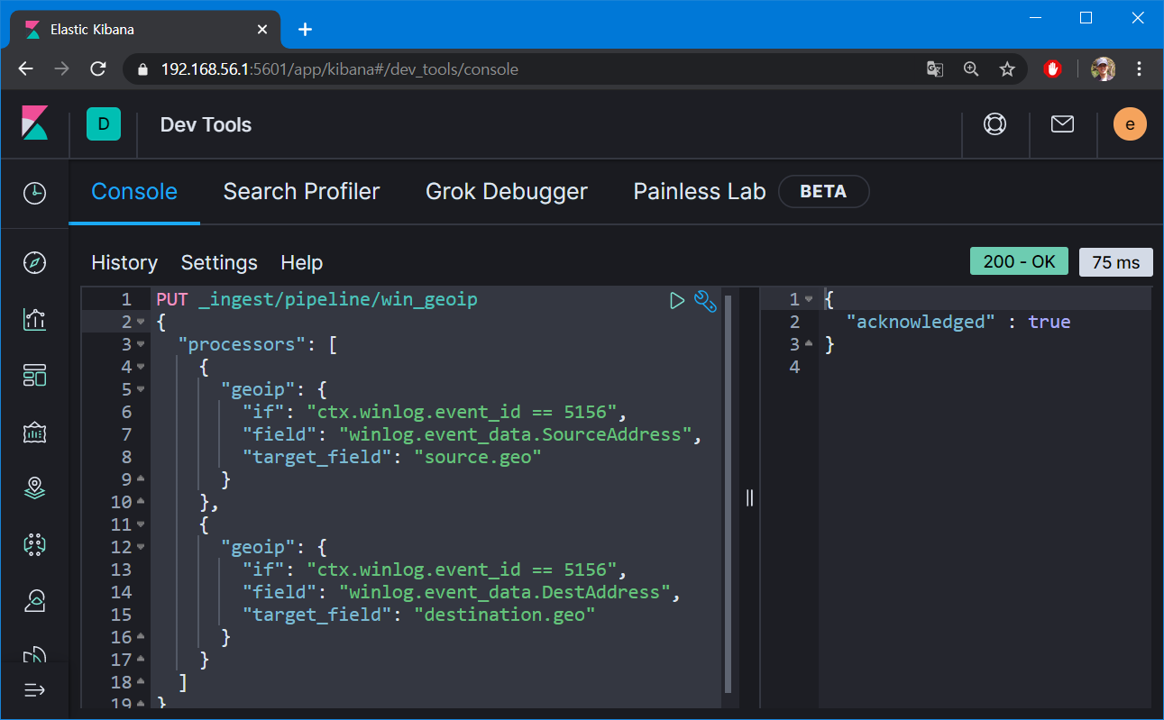Click the browser address bar URL
Viewport: 1164px width, 720px height.
pyautogui.click(x=339, y=69)
